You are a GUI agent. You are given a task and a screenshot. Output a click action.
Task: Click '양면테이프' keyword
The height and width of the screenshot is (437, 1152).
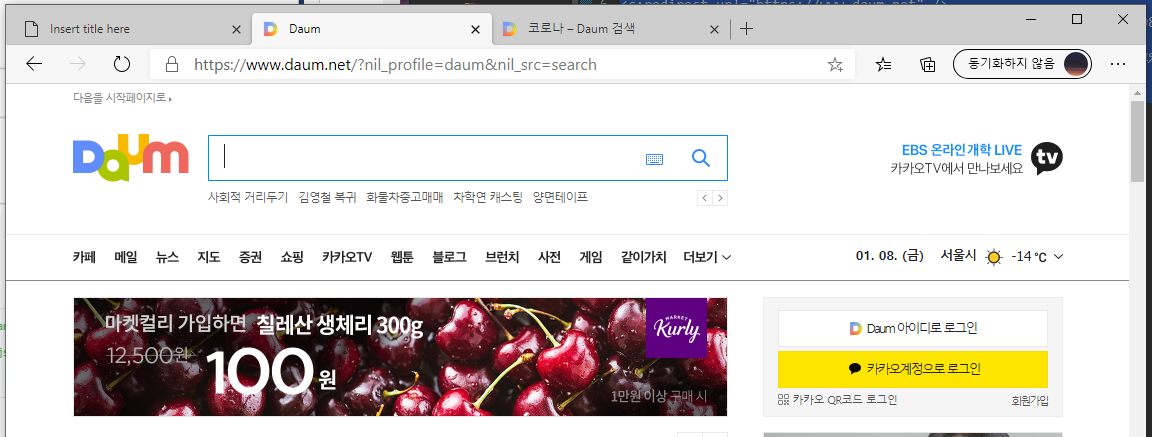pos(561,198)
